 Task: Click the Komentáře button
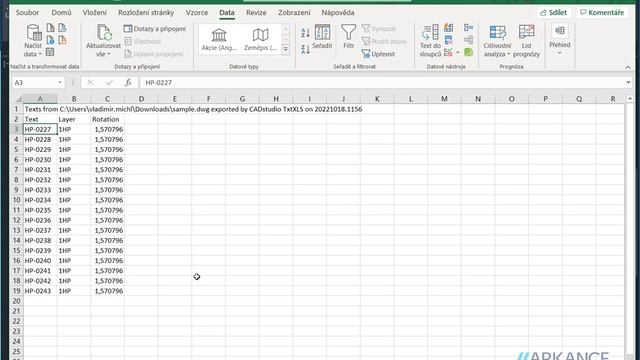coord(602,13)
